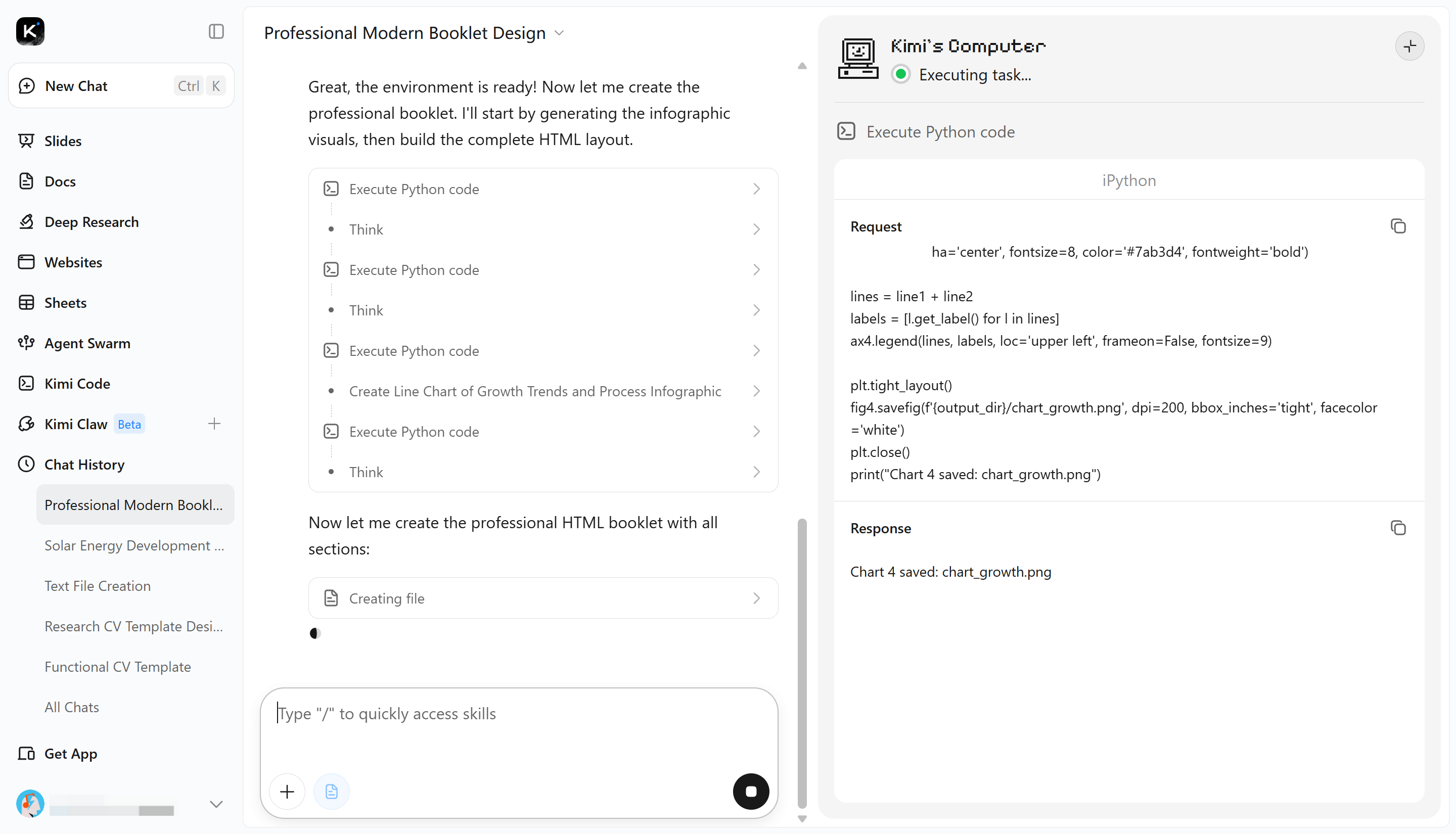
Task: Expand the last Think step
Action: 543,473
